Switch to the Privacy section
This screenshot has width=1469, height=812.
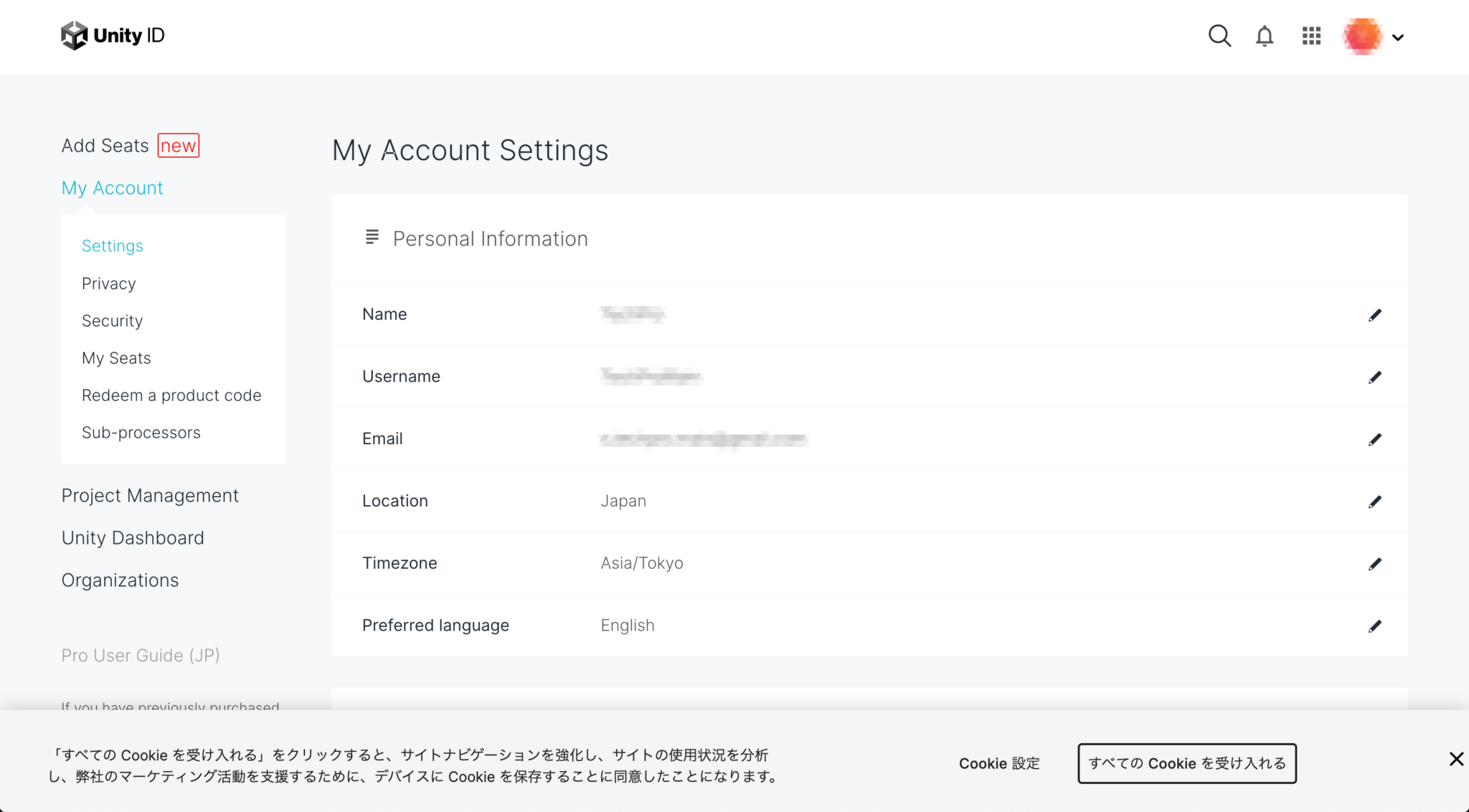[x=108, y=283]
